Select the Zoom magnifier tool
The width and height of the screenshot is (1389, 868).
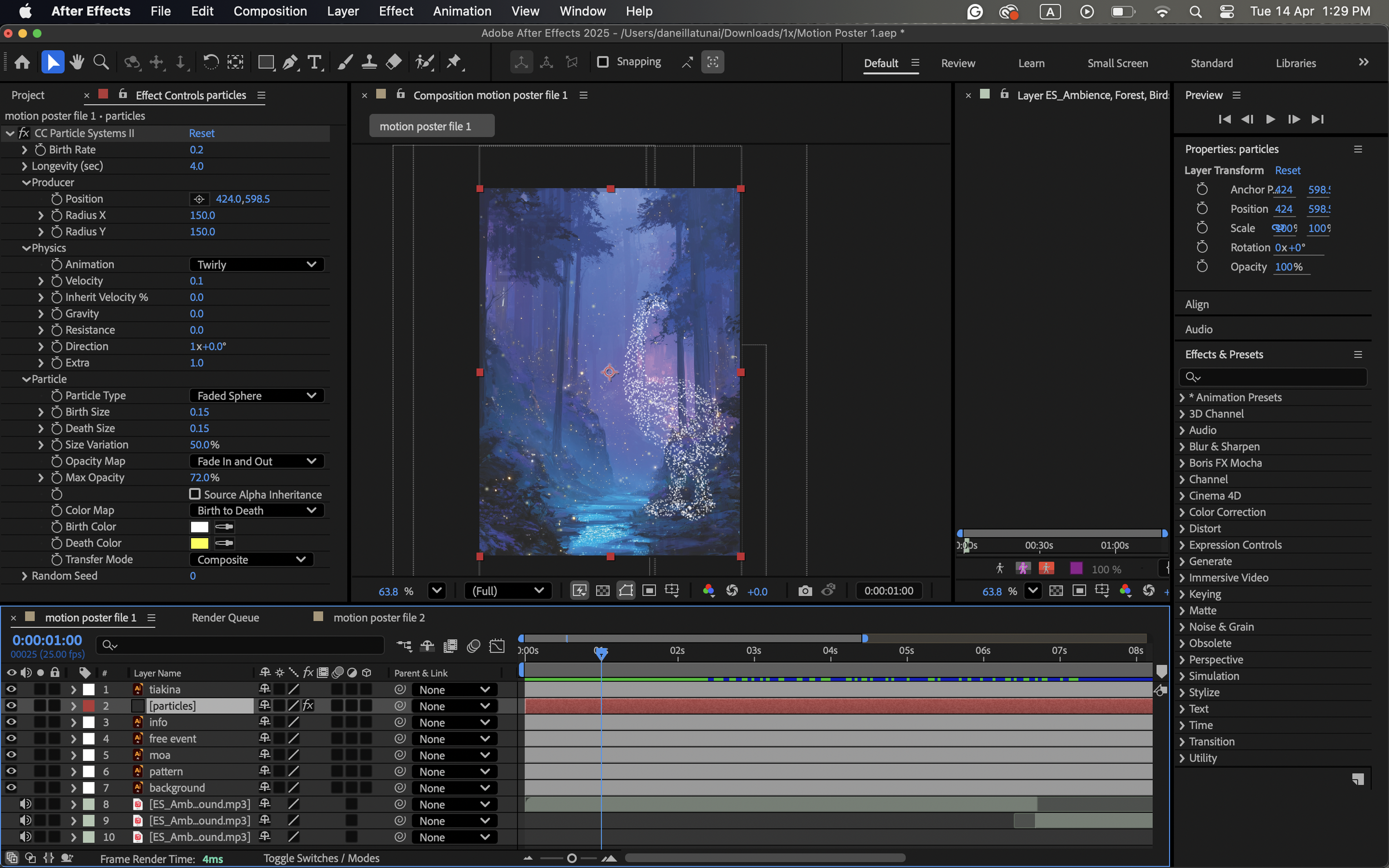(101, 62)
